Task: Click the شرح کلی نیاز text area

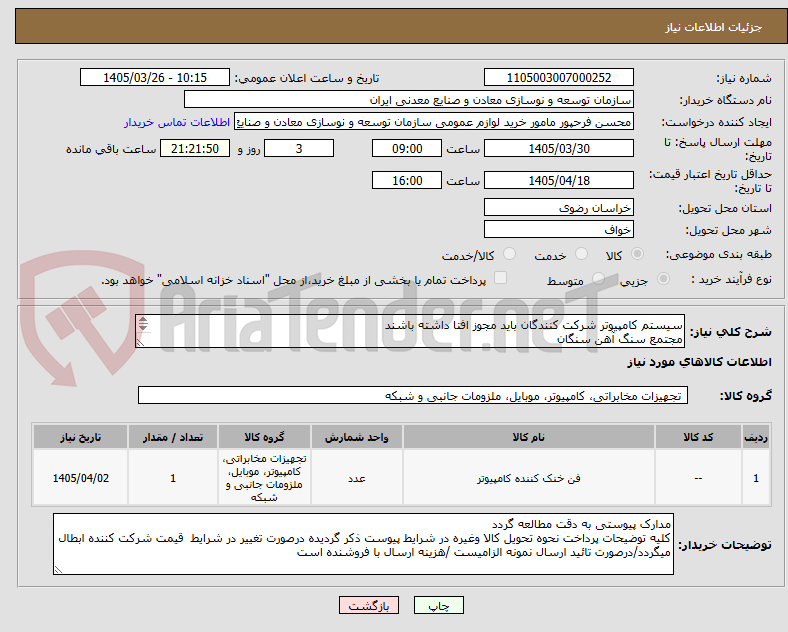Action: 410,332
